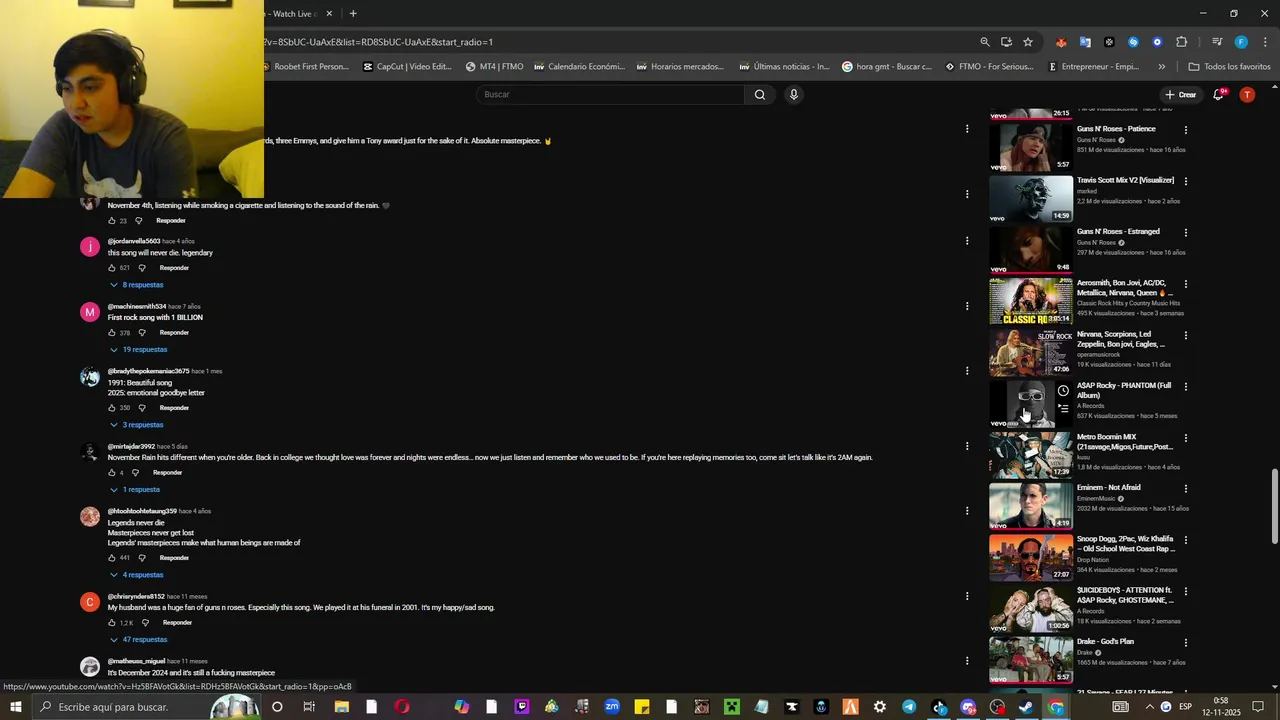
Task: Open Calendario Económico bookmark
Action: click(579, 67)
